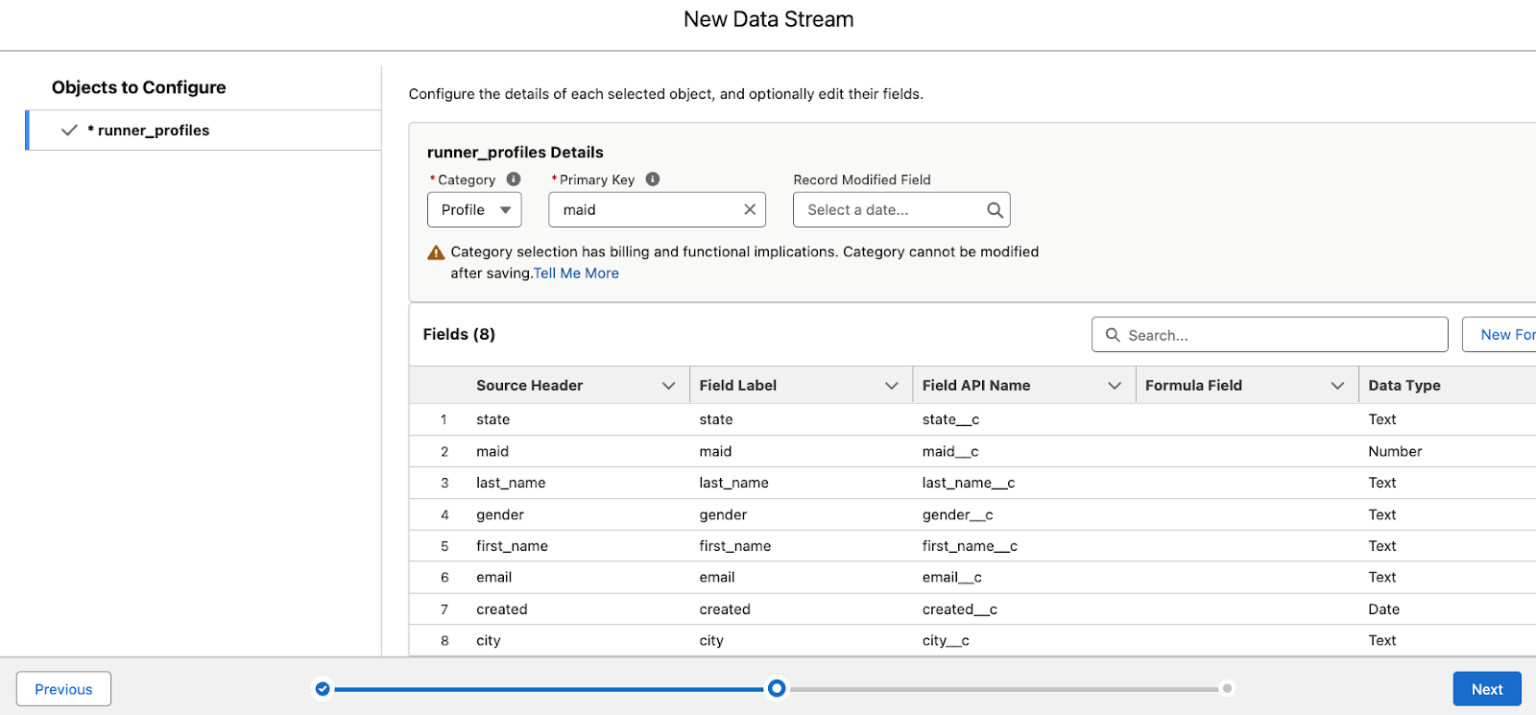Click the magnifier in Record Modified Field
The width and height of the screenshot is (1536, 715).
994,209
